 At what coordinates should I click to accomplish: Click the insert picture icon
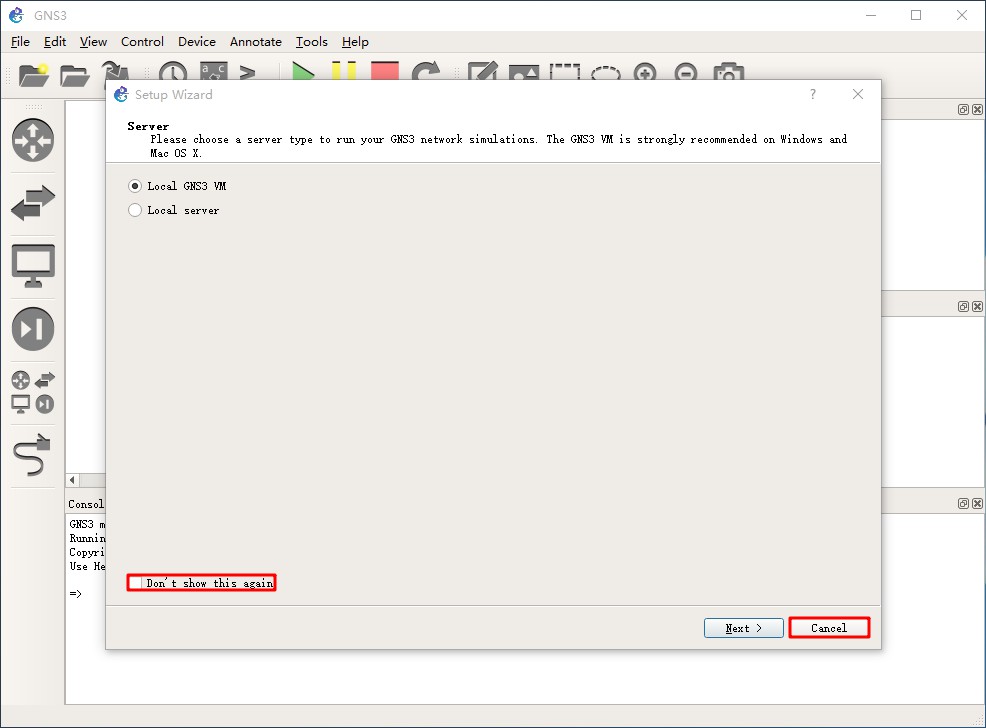pyautogui.click(x=523, y=72)
